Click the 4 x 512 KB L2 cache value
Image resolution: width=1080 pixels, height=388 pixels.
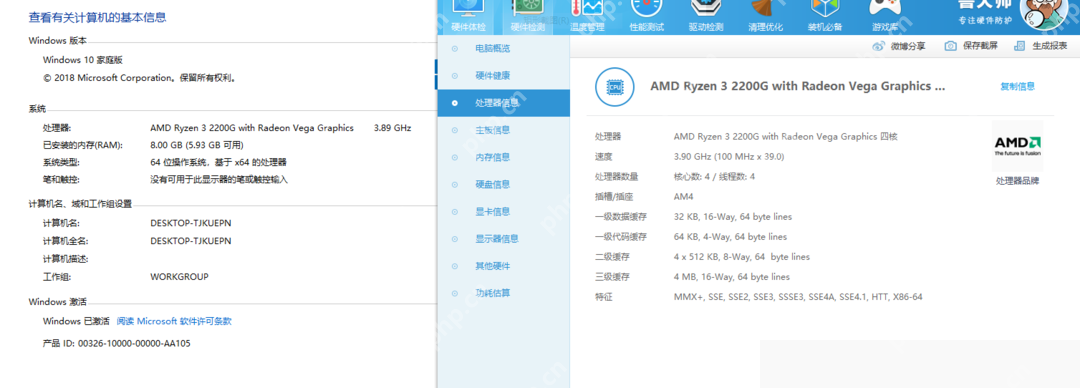point(742,256)
